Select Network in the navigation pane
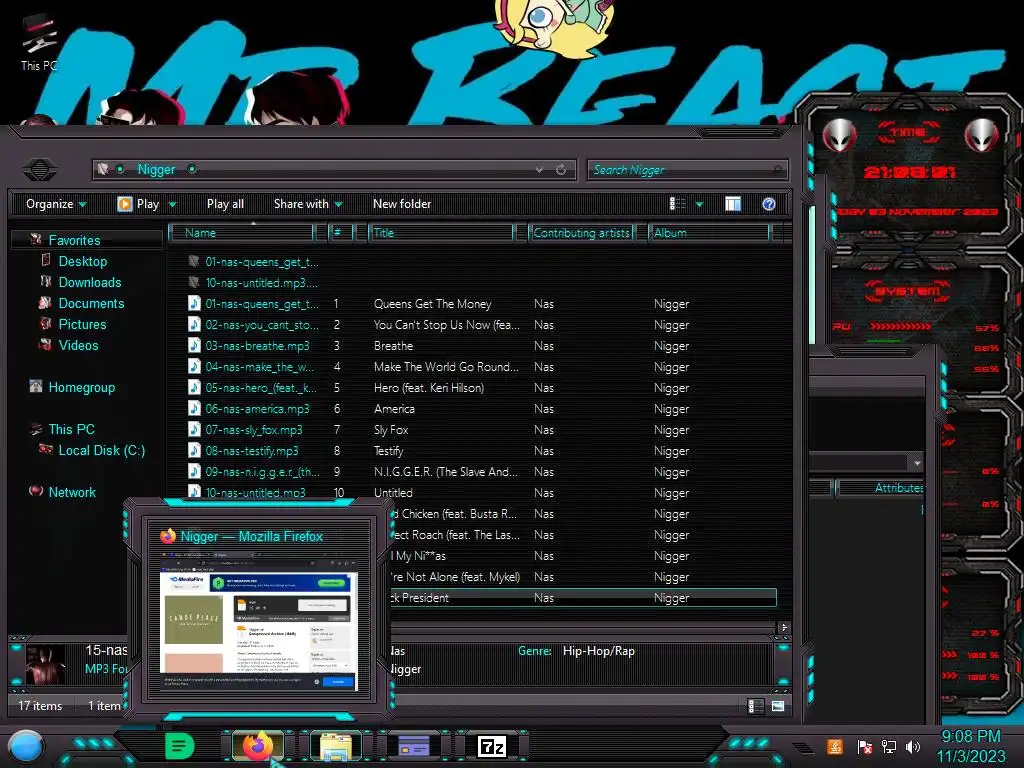The height and width of the screenshot is (768, 1024). pyautogui.click(x=72, y=492)
